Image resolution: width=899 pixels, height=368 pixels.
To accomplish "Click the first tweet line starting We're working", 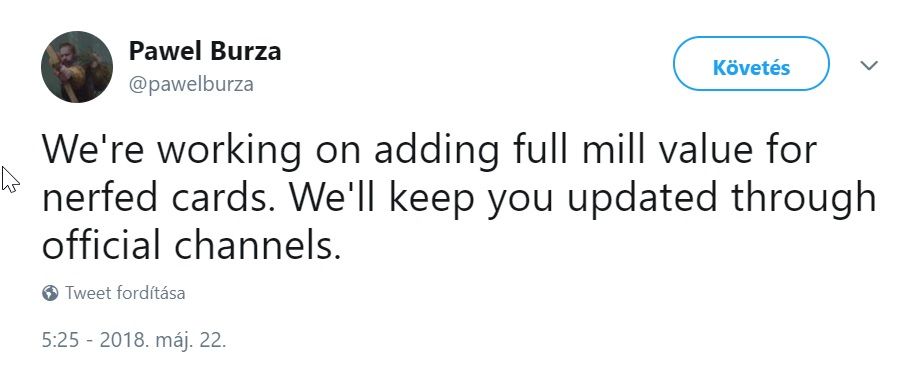I will pos(429,150).
